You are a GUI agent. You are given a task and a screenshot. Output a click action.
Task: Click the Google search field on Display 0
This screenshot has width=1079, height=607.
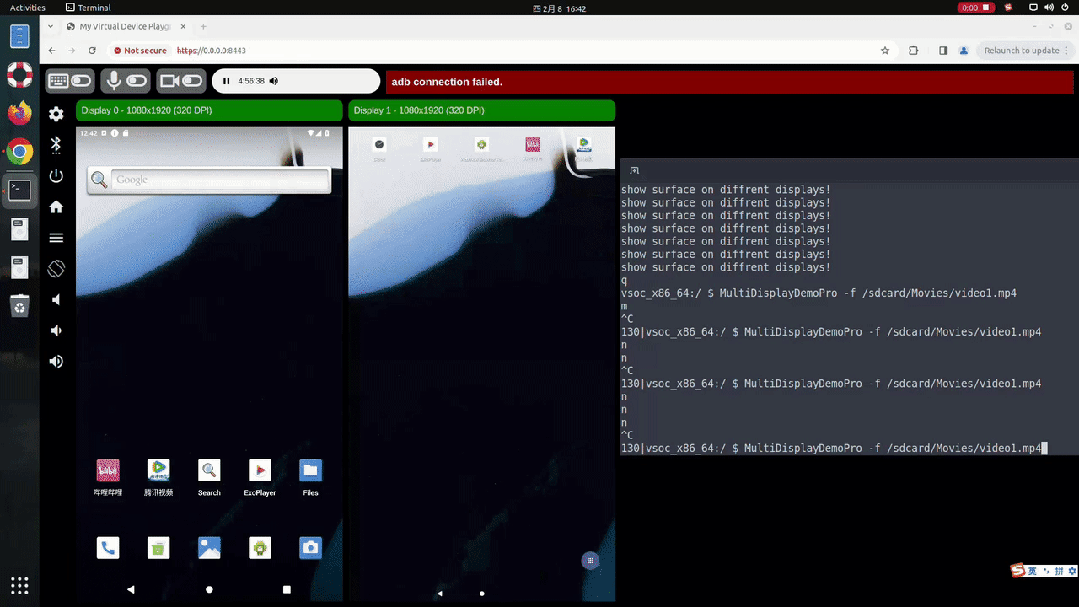point(220,180)
